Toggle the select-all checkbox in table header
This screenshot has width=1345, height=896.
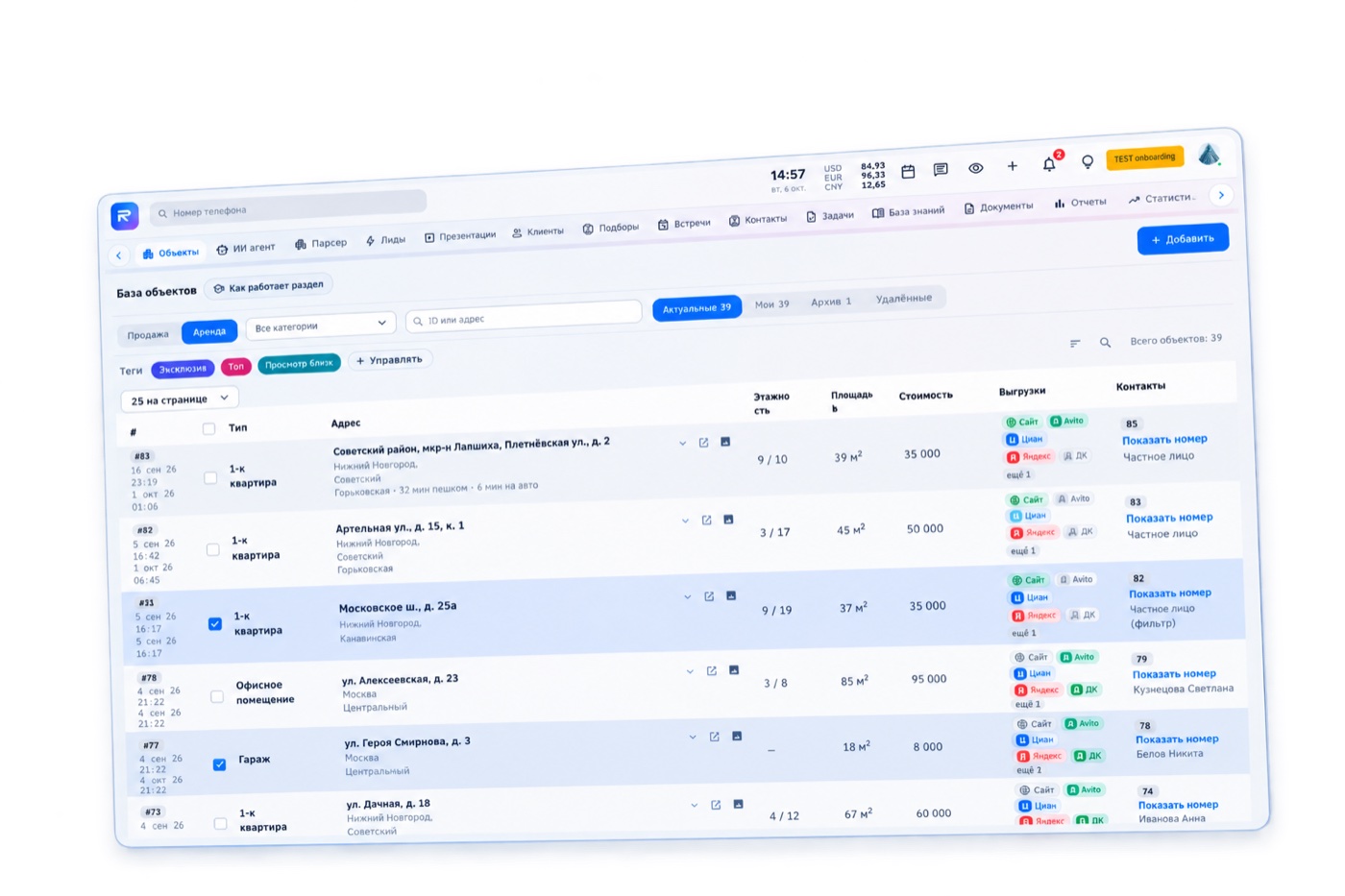point(208,428)
